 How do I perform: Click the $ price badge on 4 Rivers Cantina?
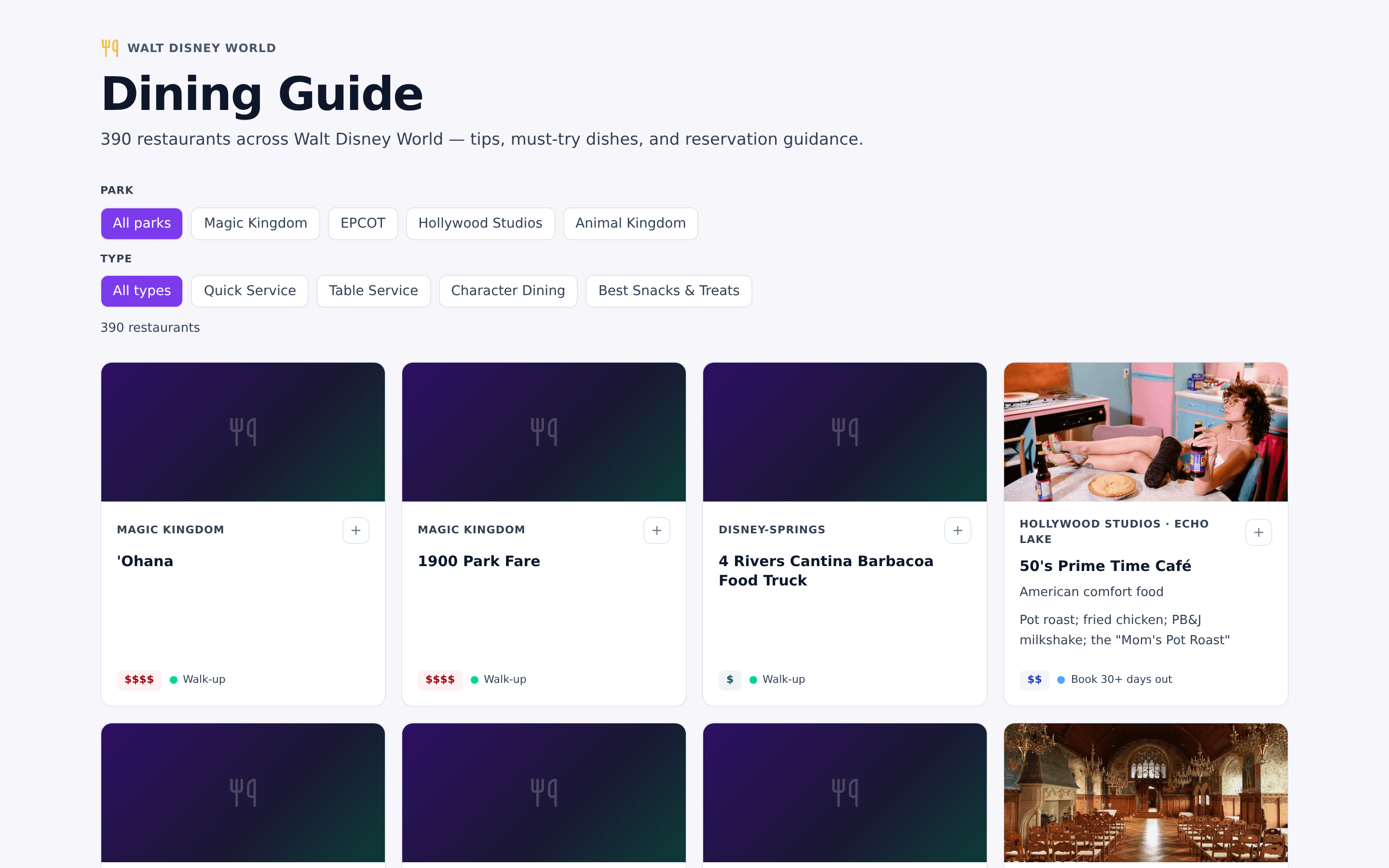click(x=730, y=680)
